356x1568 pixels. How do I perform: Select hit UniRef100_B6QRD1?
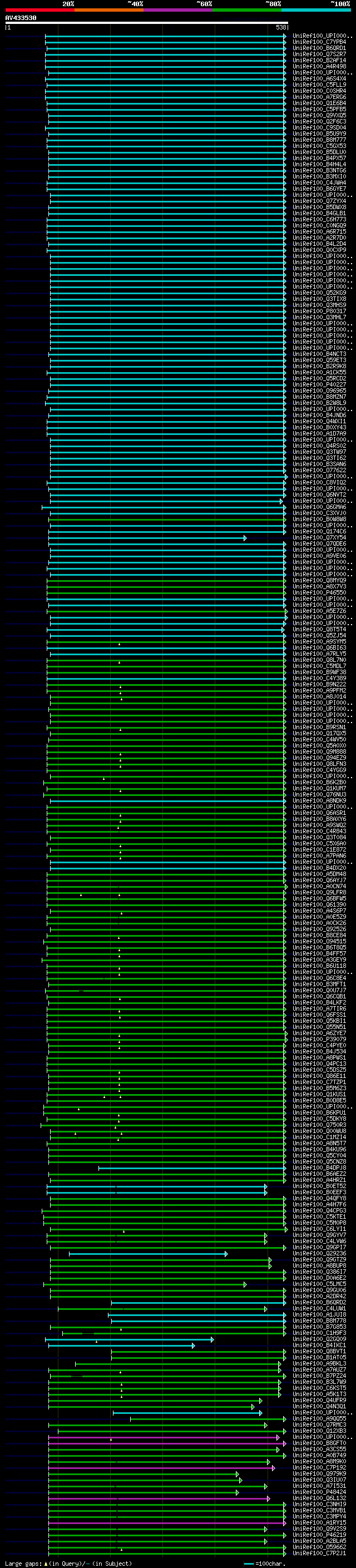[x=319, y=48]
